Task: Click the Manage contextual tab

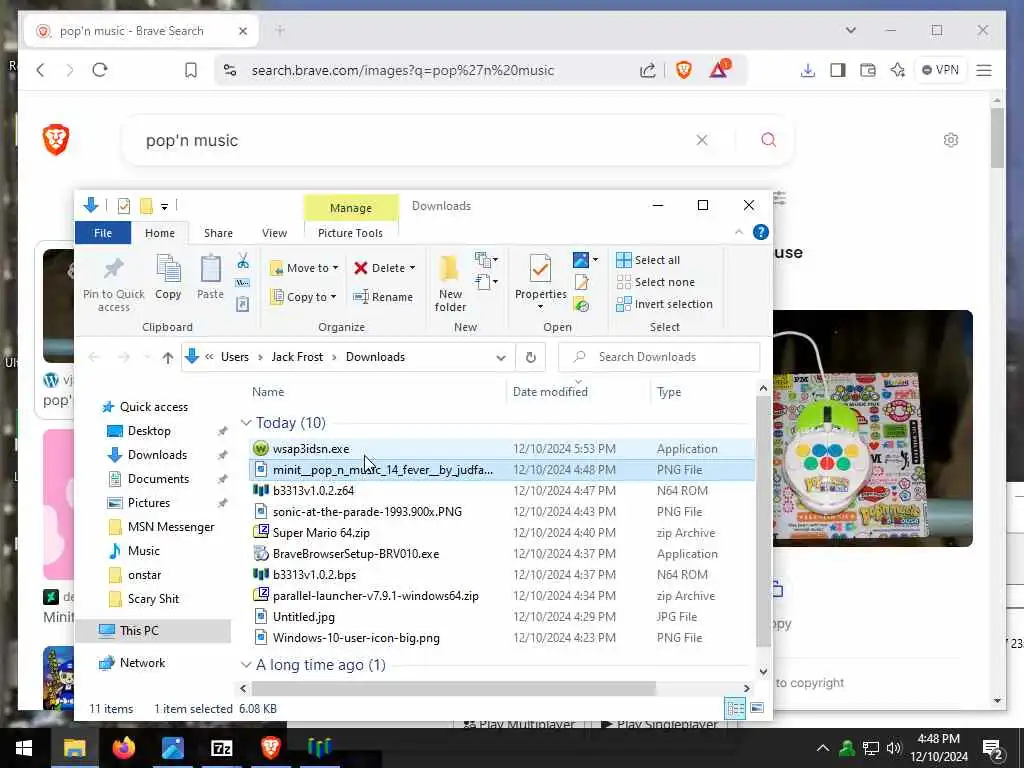Action: [351, 208]
